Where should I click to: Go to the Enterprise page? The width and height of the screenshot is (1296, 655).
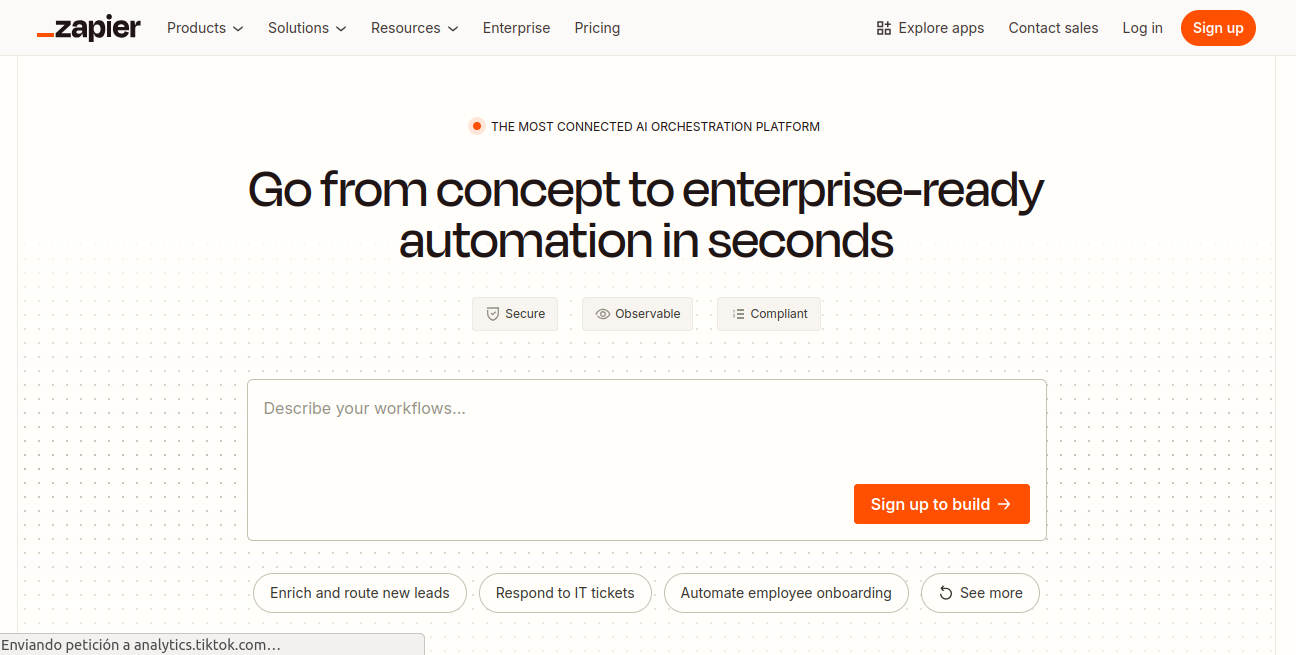point(516,28)
